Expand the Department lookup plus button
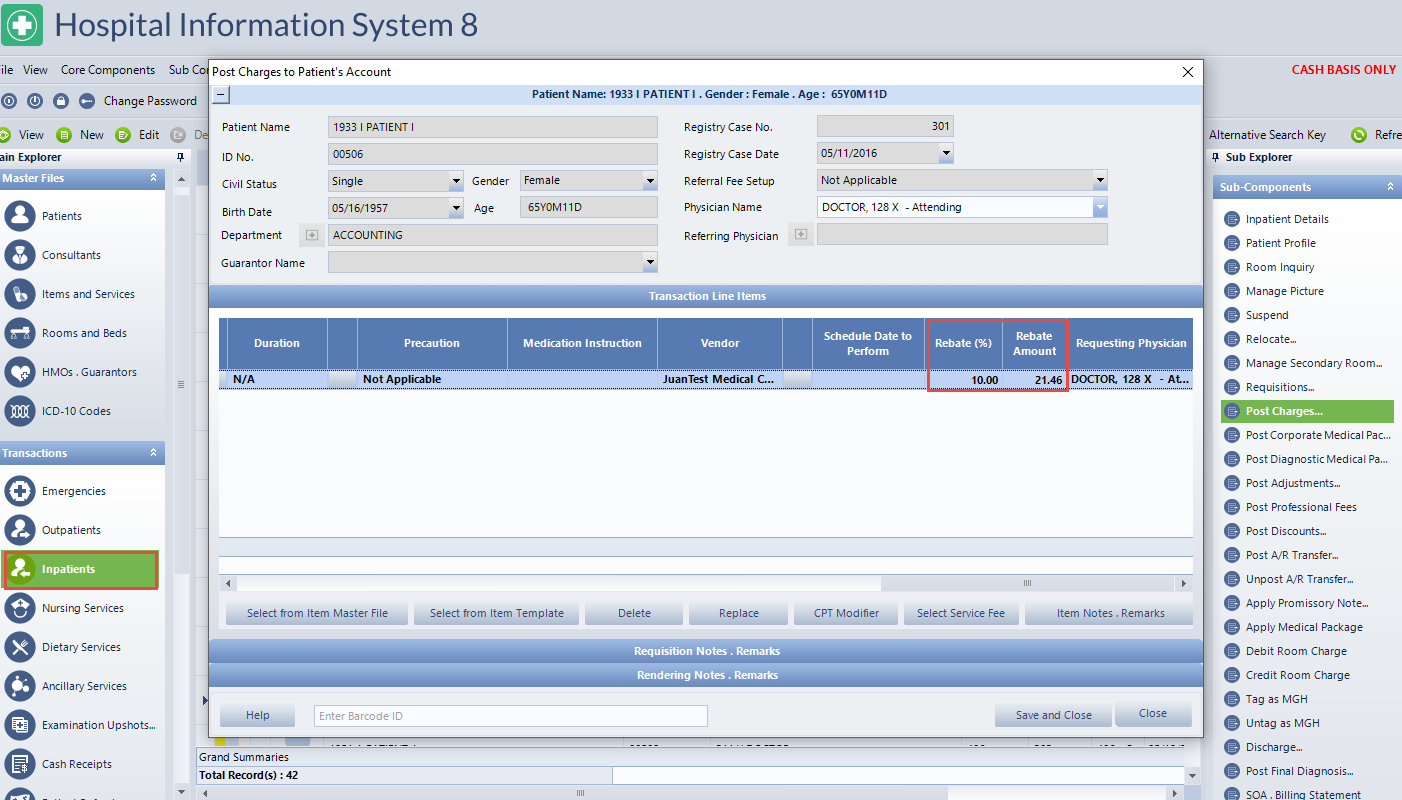 pyautogui.click(x=311, y=235)
